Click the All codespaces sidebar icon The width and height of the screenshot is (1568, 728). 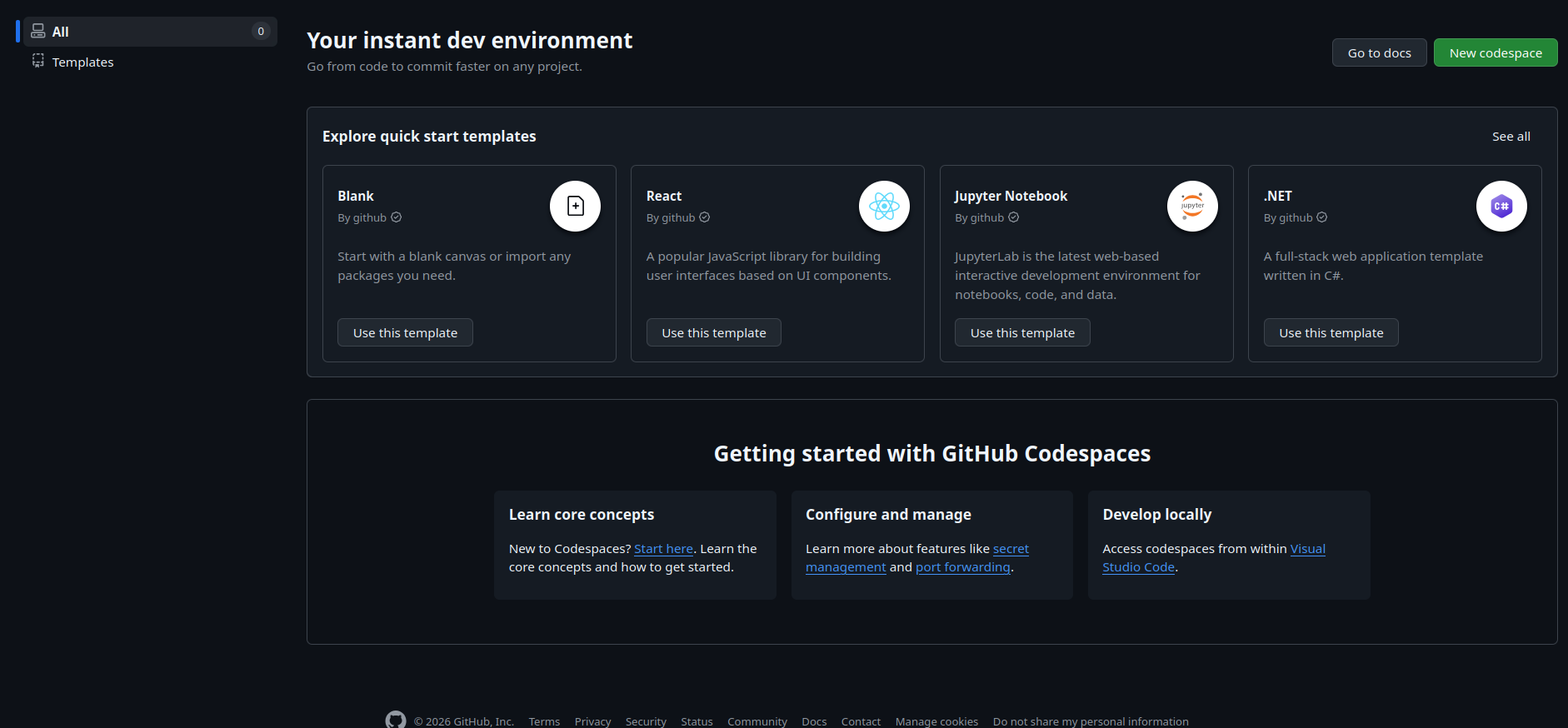(38, 32)
